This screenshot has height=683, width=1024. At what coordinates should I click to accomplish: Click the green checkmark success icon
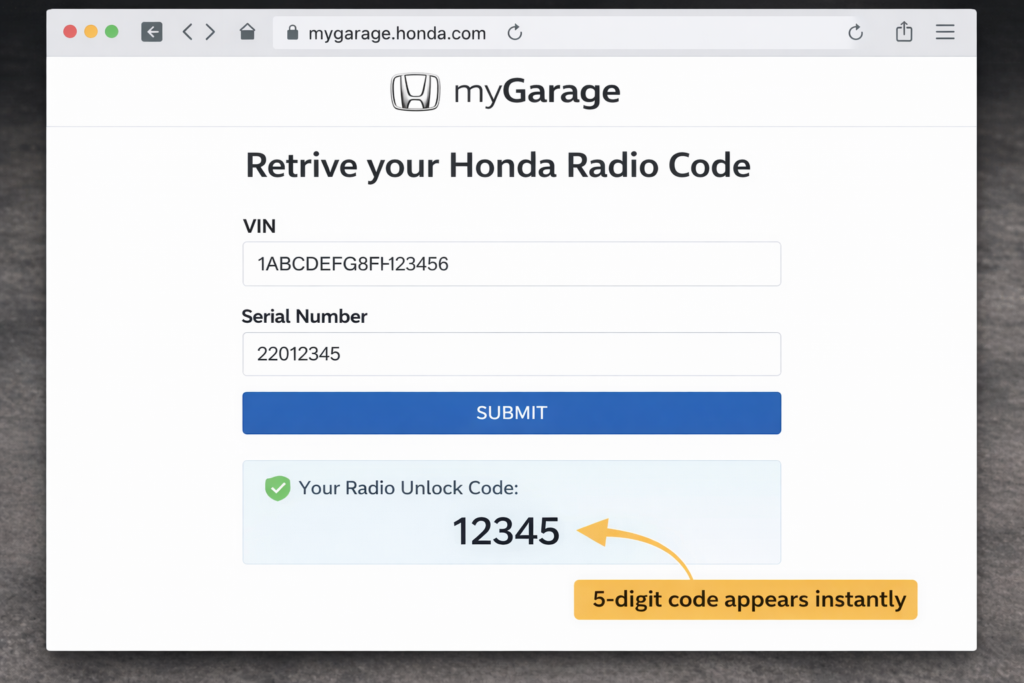[x=277, y=488]
